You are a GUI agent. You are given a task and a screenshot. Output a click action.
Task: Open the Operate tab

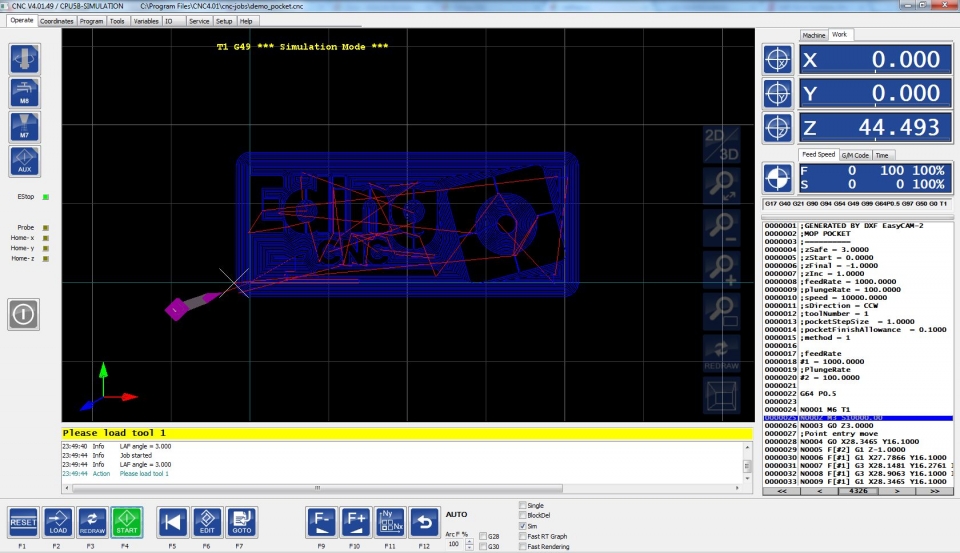22,20
